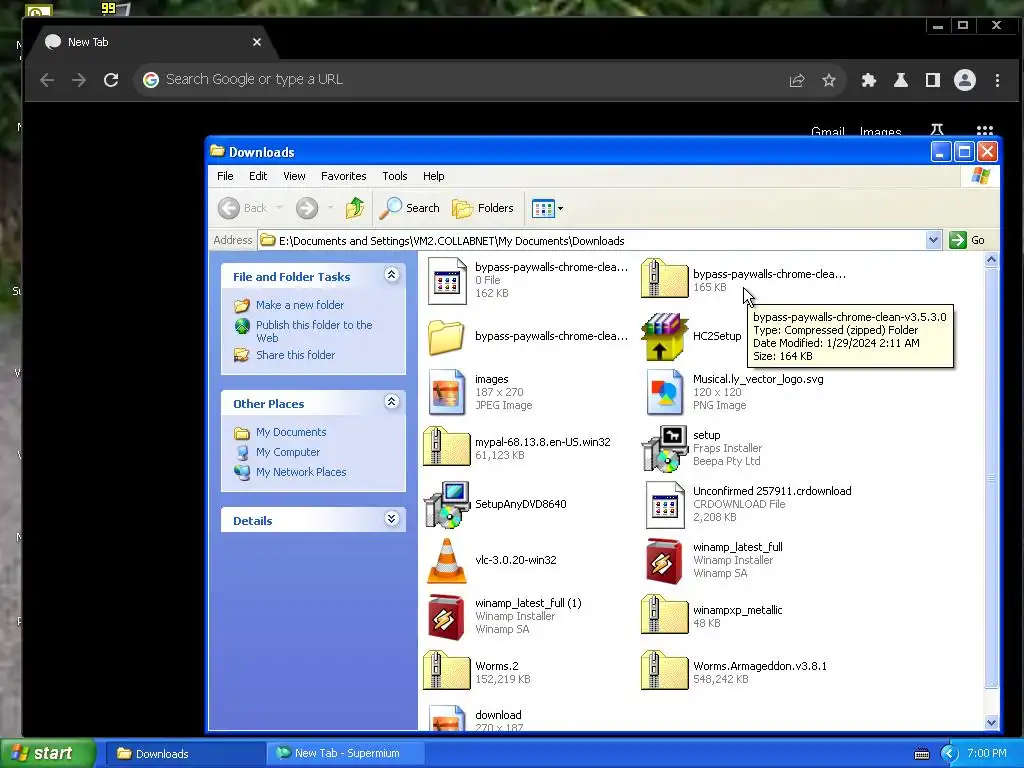Click the Up folder icon in the Explorer toolbar
This screenshot has height=768, width=1024.
355,208
